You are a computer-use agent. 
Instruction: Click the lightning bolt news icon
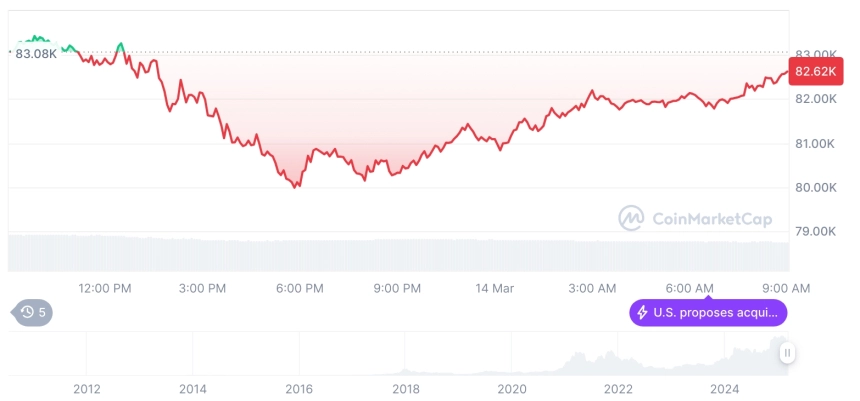(642, 313)
